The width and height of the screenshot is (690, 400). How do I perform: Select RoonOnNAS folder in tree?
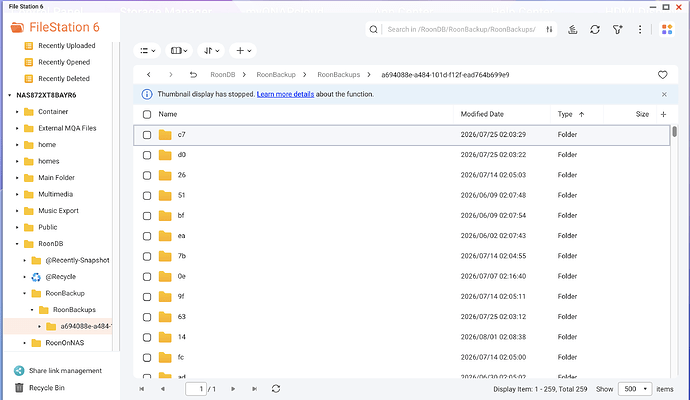[65, 343]
